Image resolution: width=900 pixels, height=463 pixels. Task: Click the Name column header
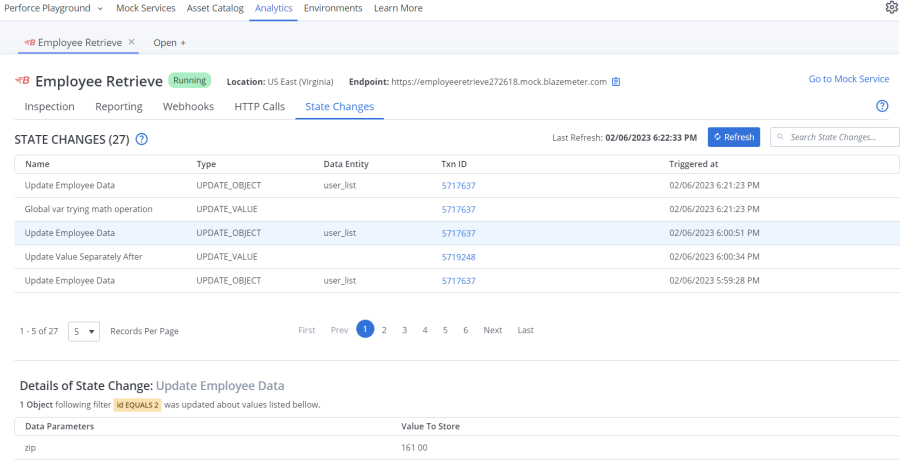pos(37,164)
